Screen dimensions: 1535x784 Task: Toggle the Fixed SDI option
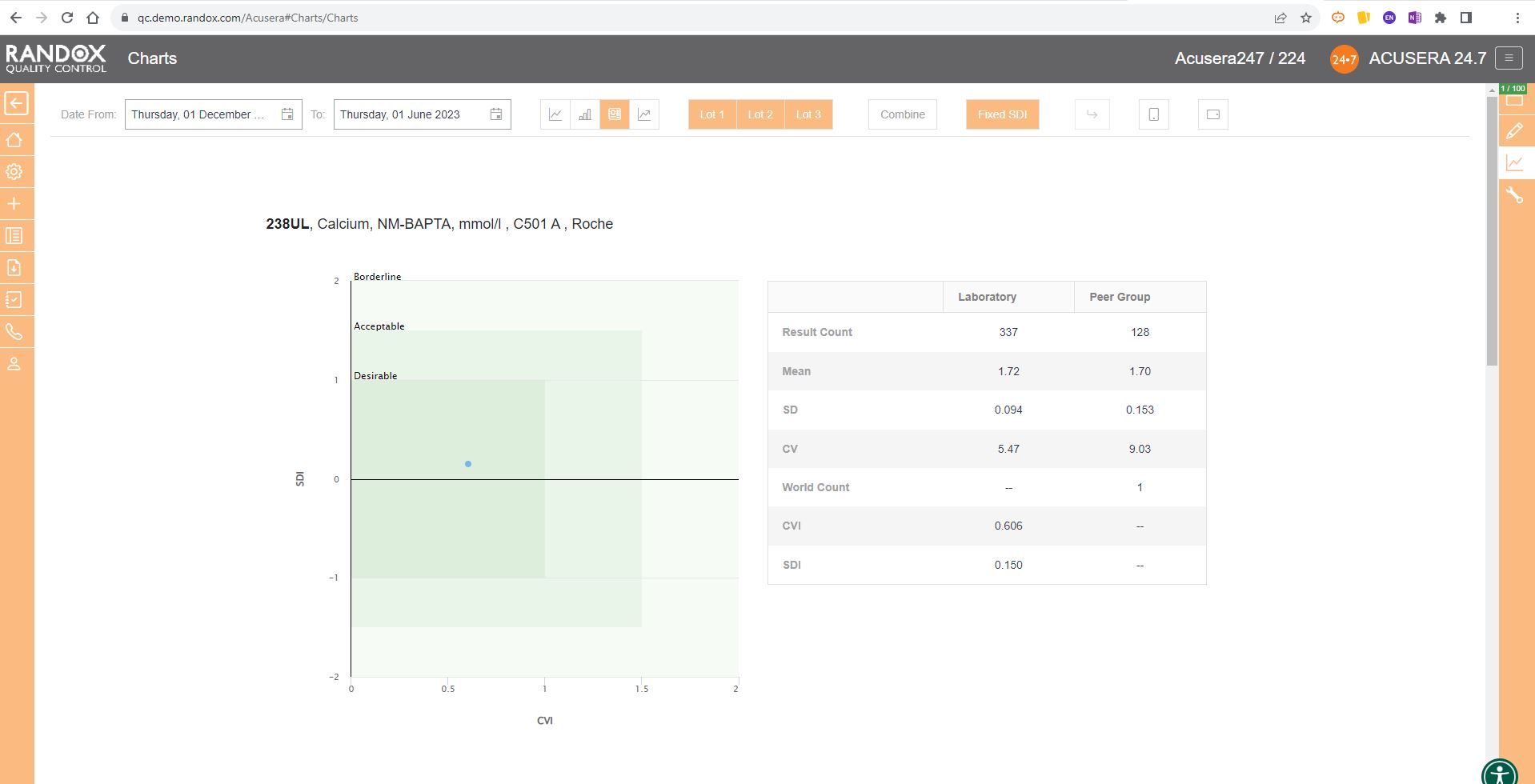[1002, 114]
